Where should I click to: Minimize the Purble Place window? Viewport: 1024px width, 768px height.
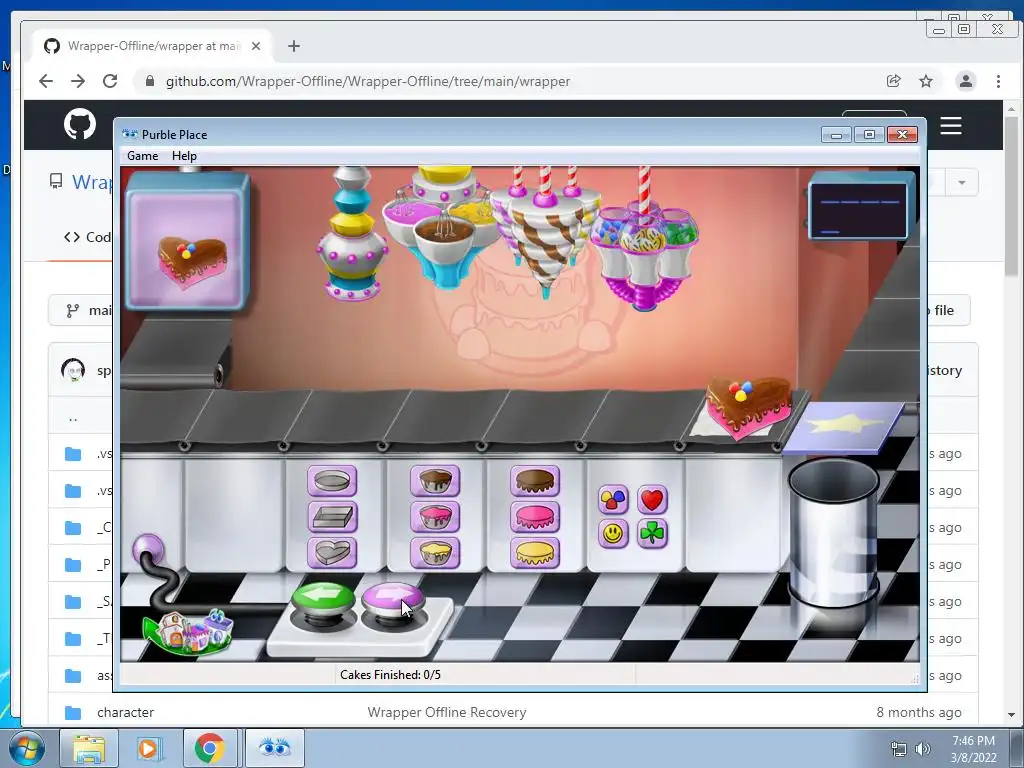point(836,135)
